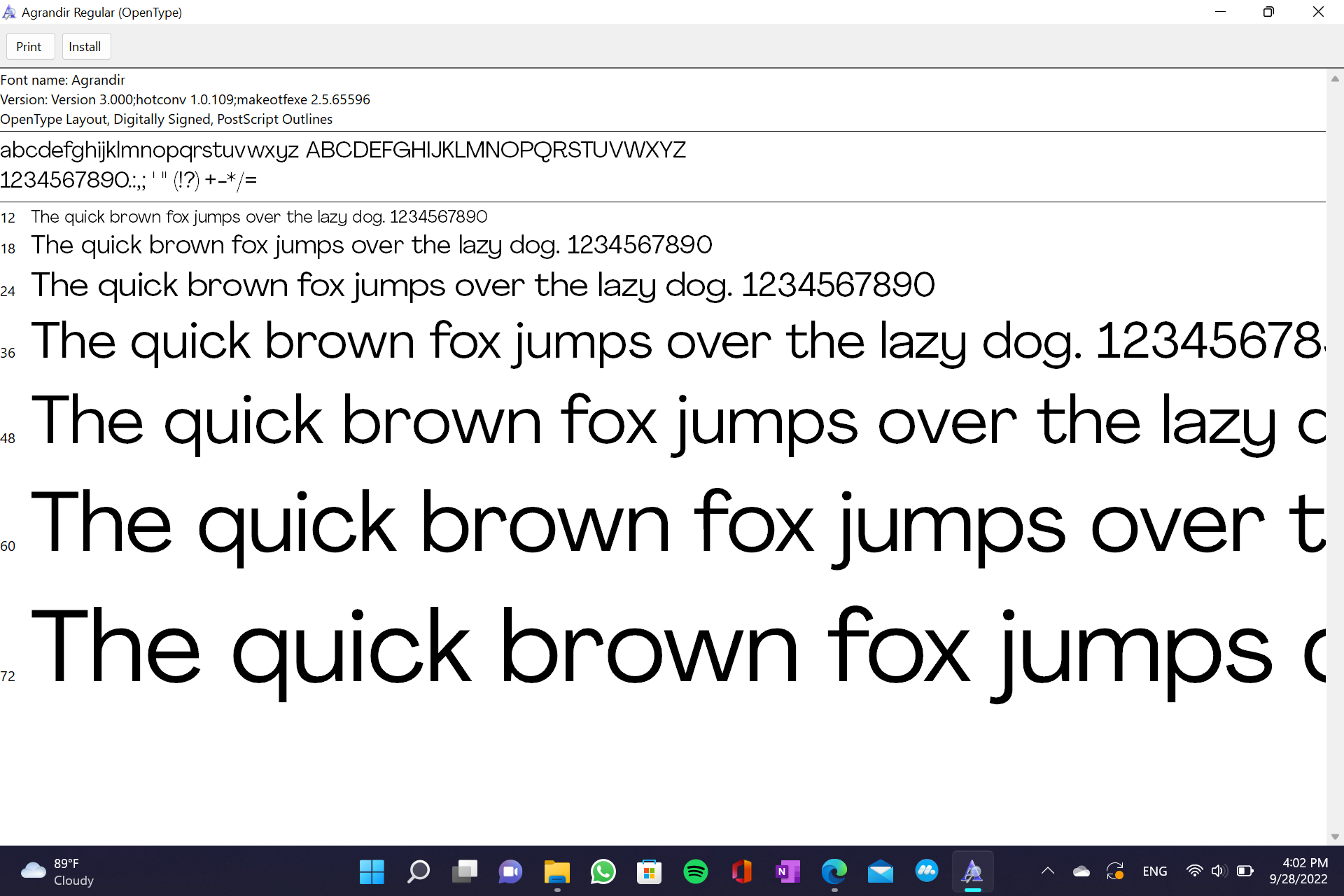The height and width of the screenshot is (896, 1344).
Task: Open the ENG language switcher
Action: 1155,871
